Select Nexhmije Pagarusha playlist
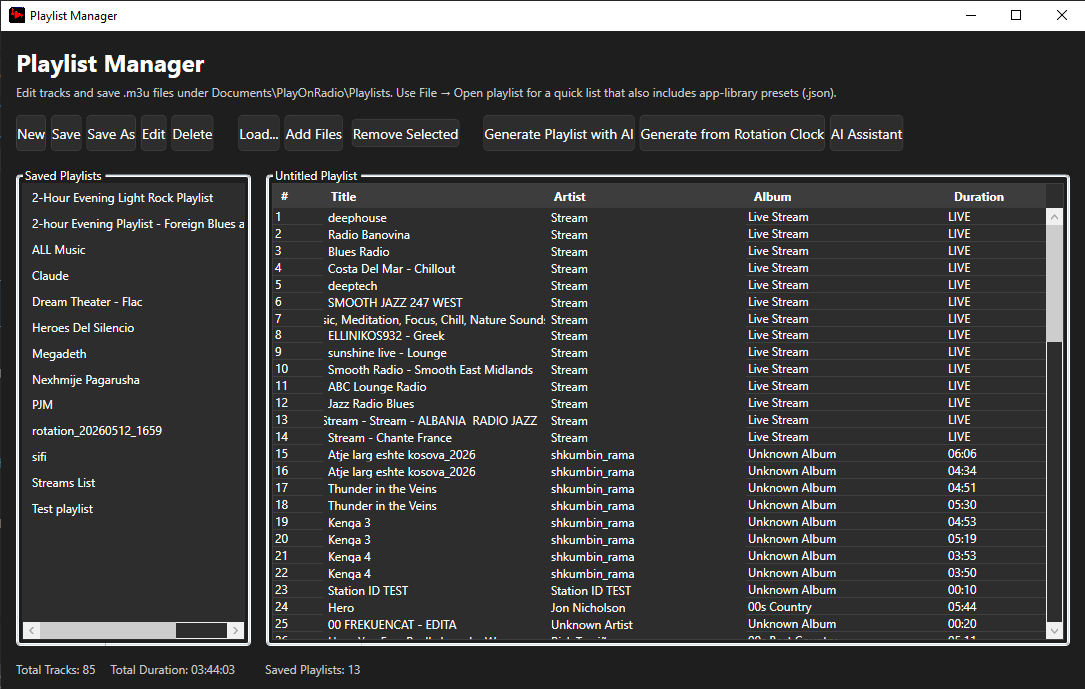Image resolution: width=1085 pixels, height=689 pixels. coord(134,380)
